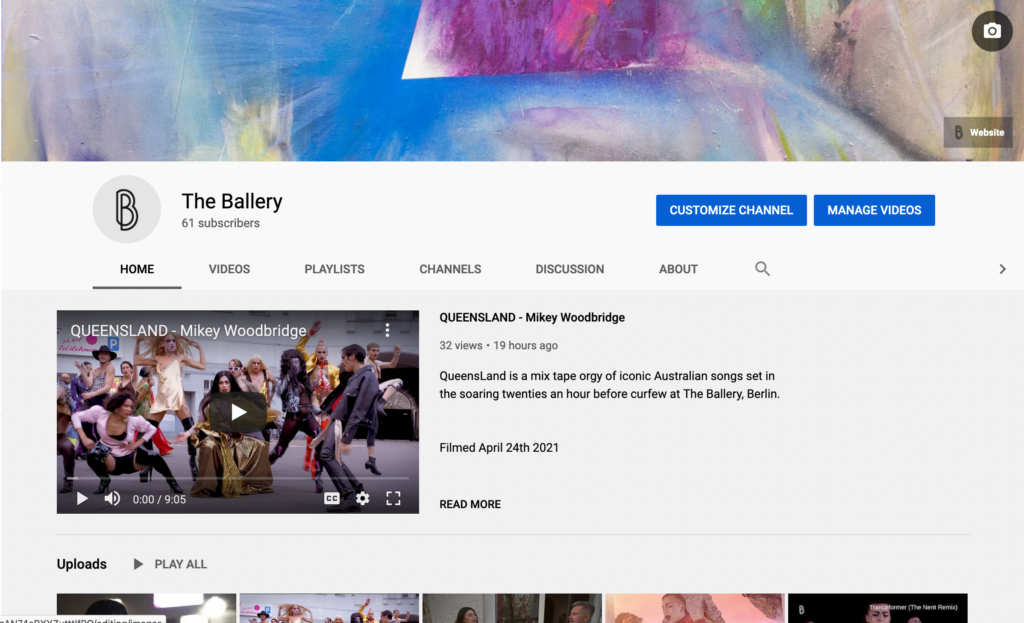Click the play control in player bar
Screen dimensions: 1024x623
pos(82,499)
